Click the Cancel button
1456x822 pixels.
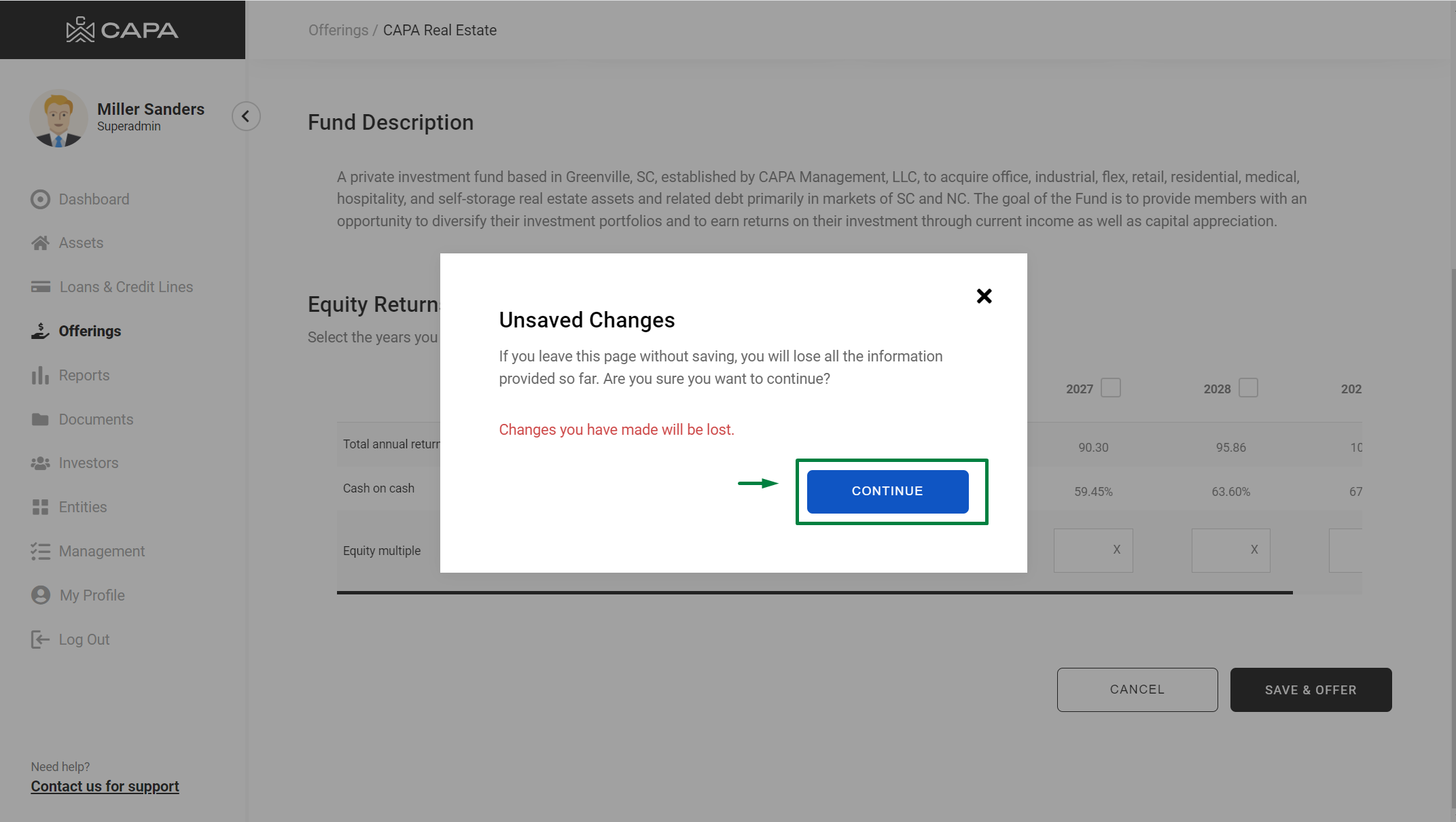pos(1137,690)
